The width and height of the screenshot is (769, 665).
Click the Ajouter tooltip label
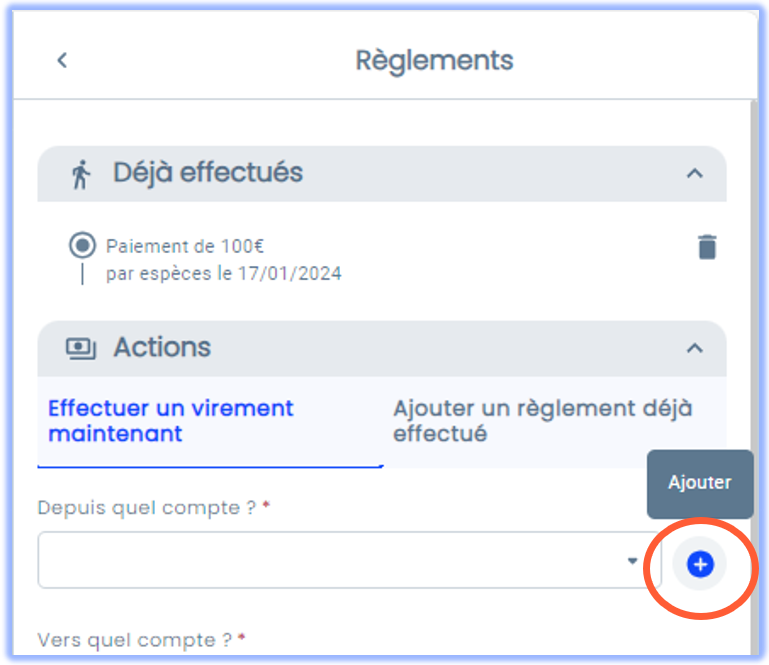[x=700, y=484]
